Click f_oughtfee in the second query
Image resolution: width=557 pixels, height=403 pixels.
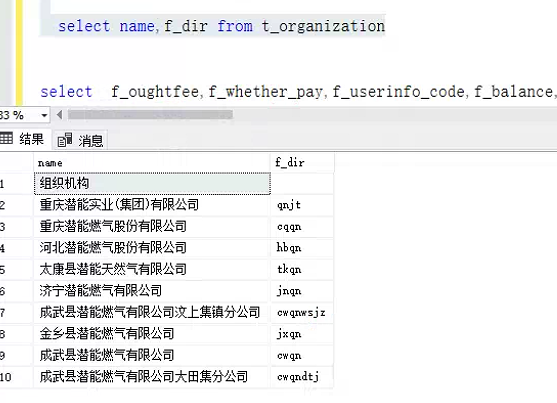pyautogui.click(x=155, y=92)
